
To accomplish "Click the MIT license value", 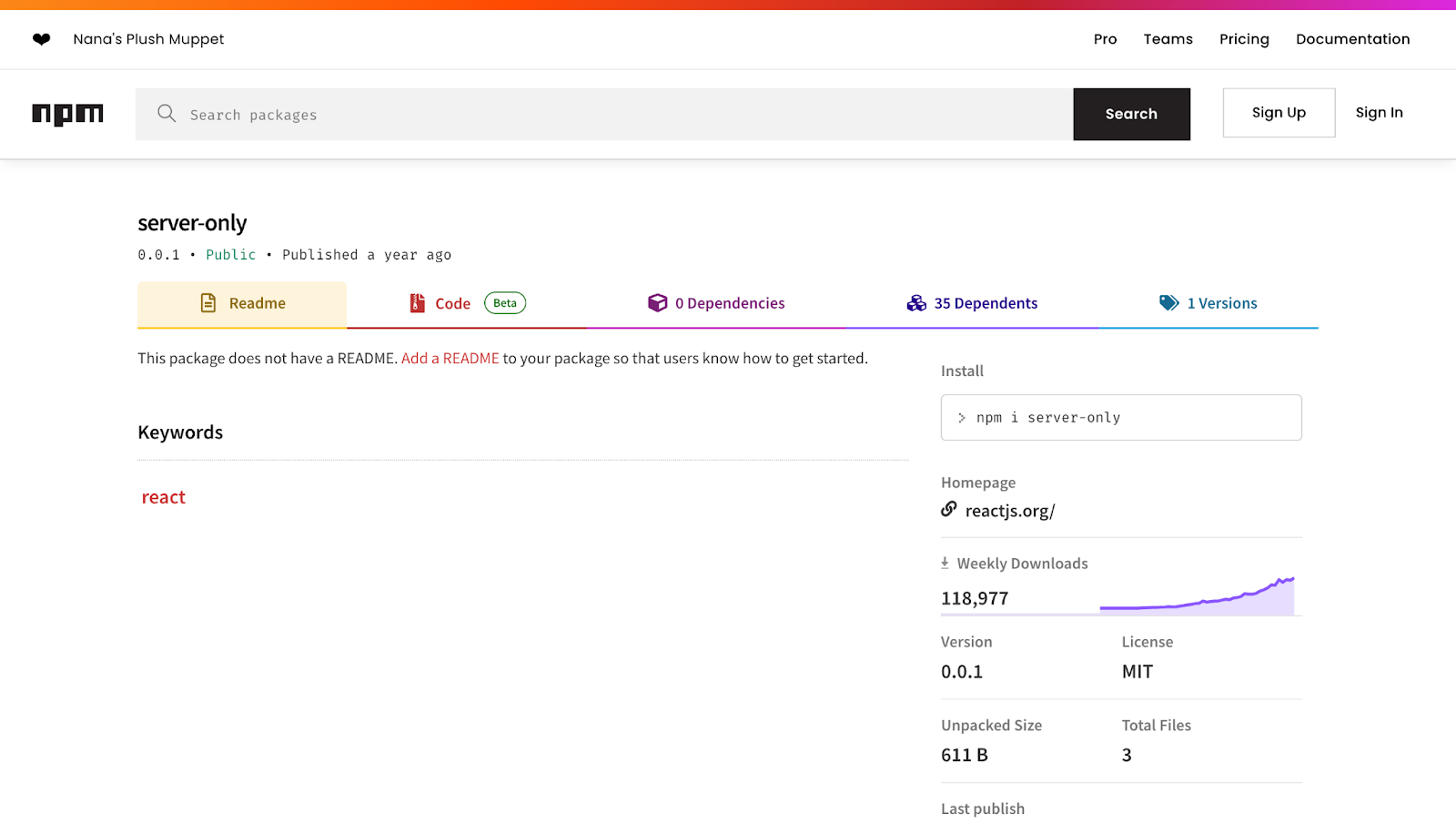I will click(x=1137, y=672).
